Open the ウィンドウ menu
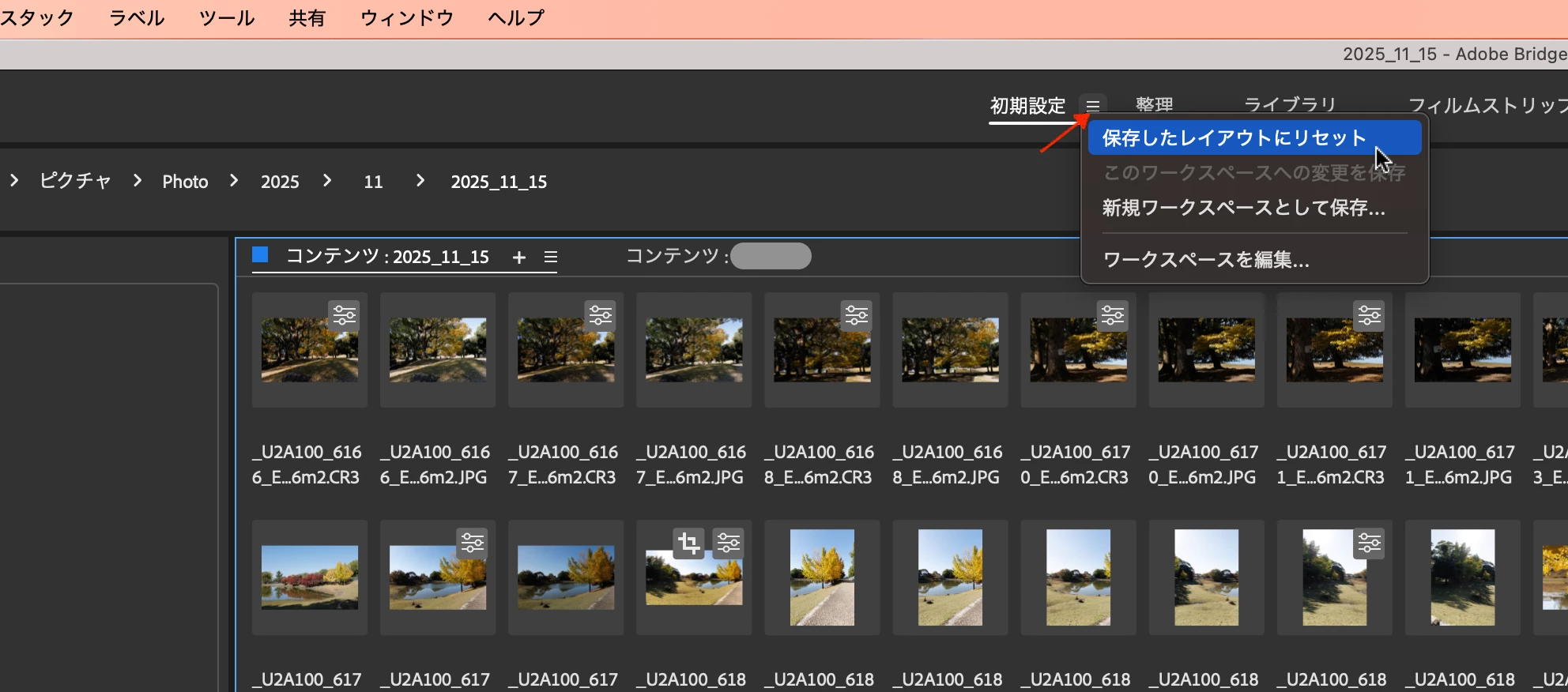 407,17
